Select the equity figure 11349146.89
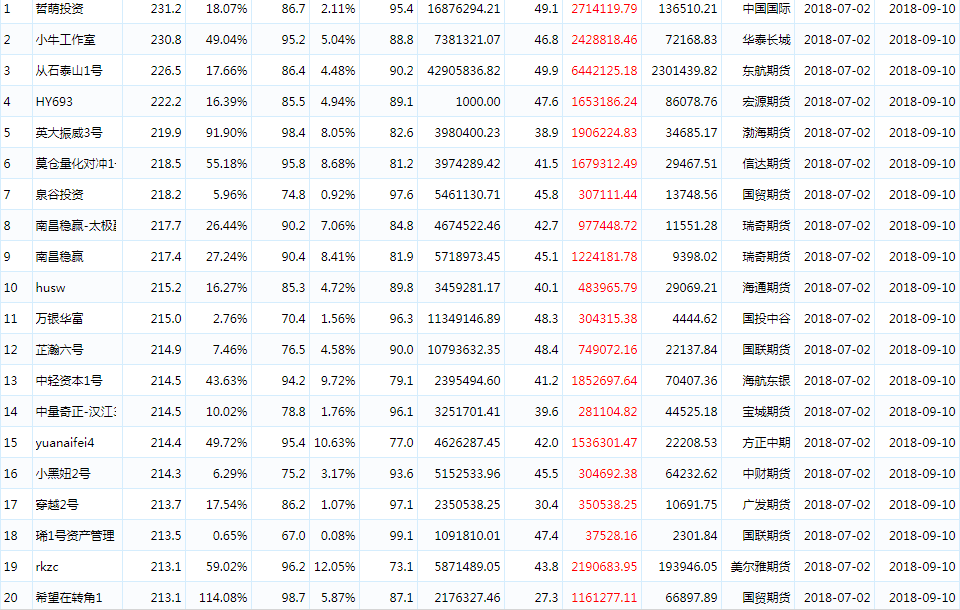Viewport: 960px width, 610px height. tap(464, 319)
